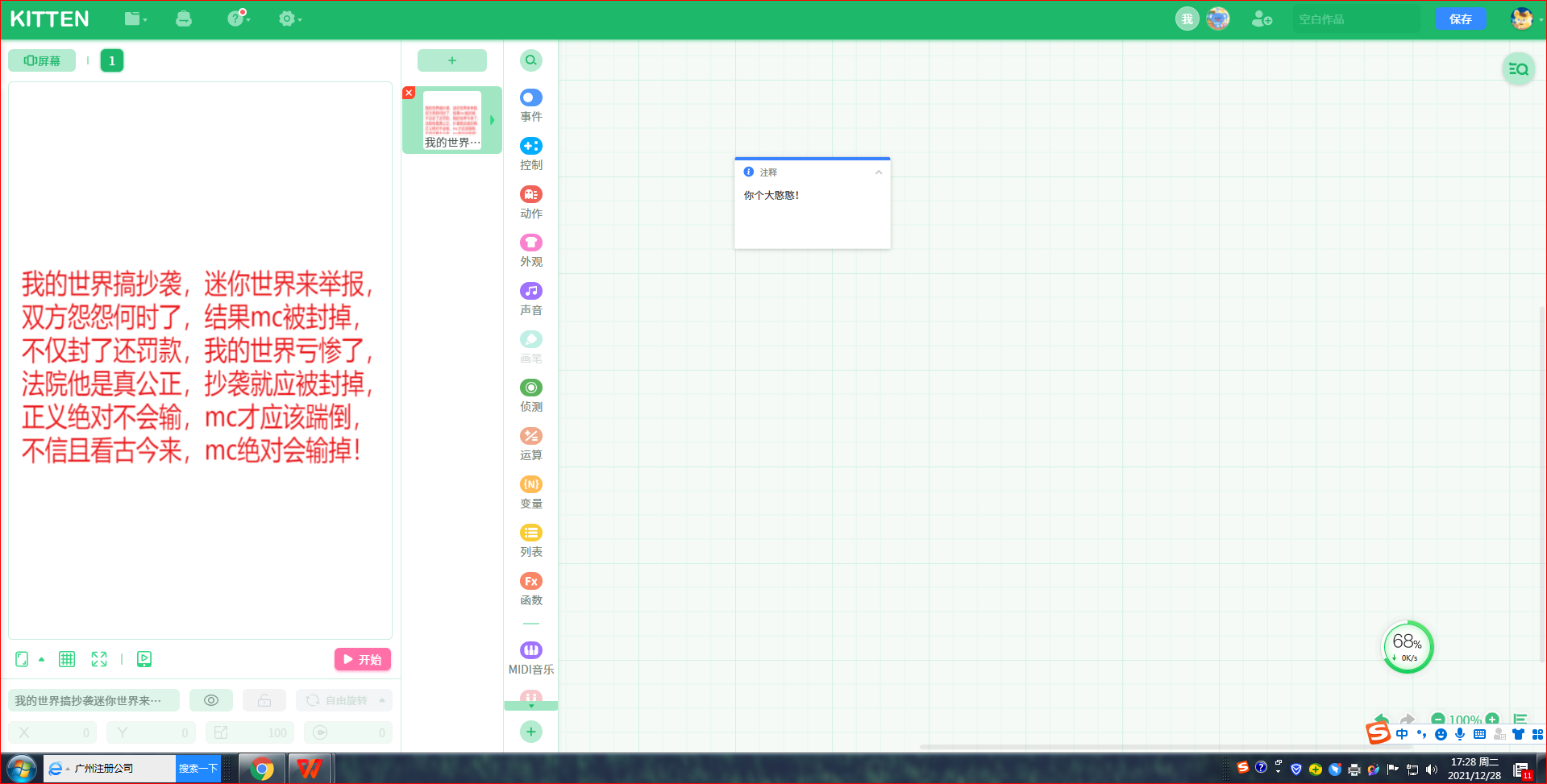Screen dimensions: 1547x784
Task: Collapse the 注释 comment box
Action: tap(879, 172)
